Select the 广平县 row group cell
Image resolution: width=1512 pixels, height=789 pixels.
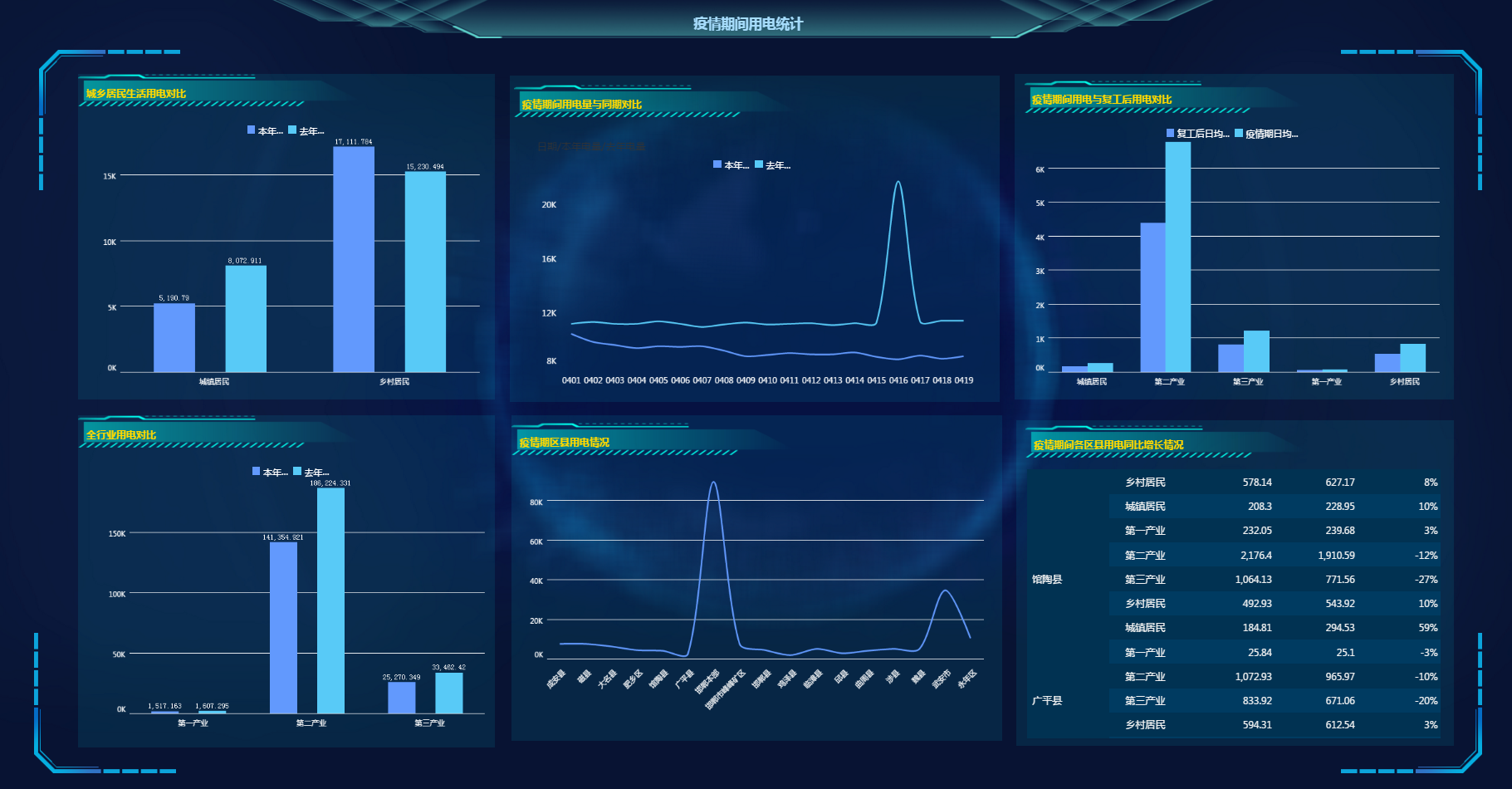coord(1047,701)
